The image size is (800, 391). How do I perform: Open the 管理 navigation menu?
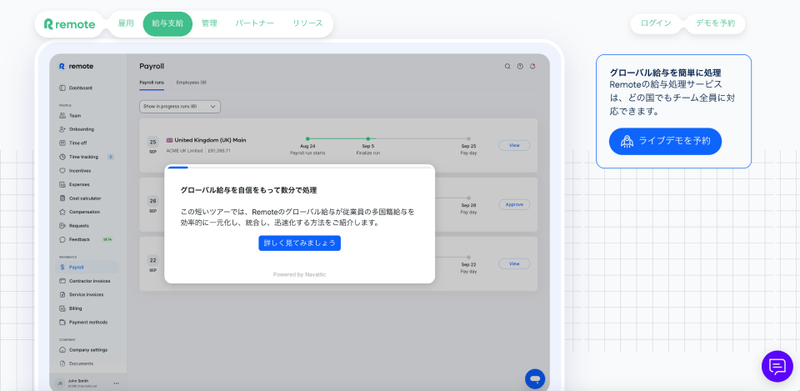(x=209, y=23)
